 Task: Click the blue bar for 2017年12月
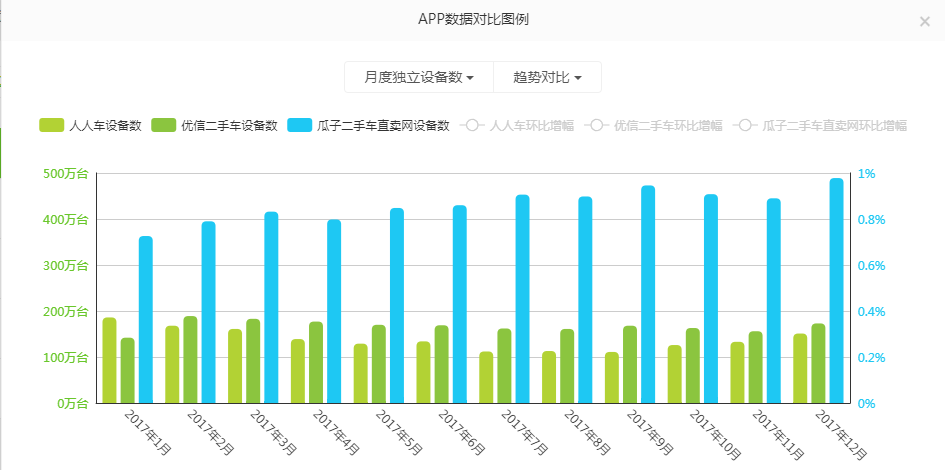(837, 290)
